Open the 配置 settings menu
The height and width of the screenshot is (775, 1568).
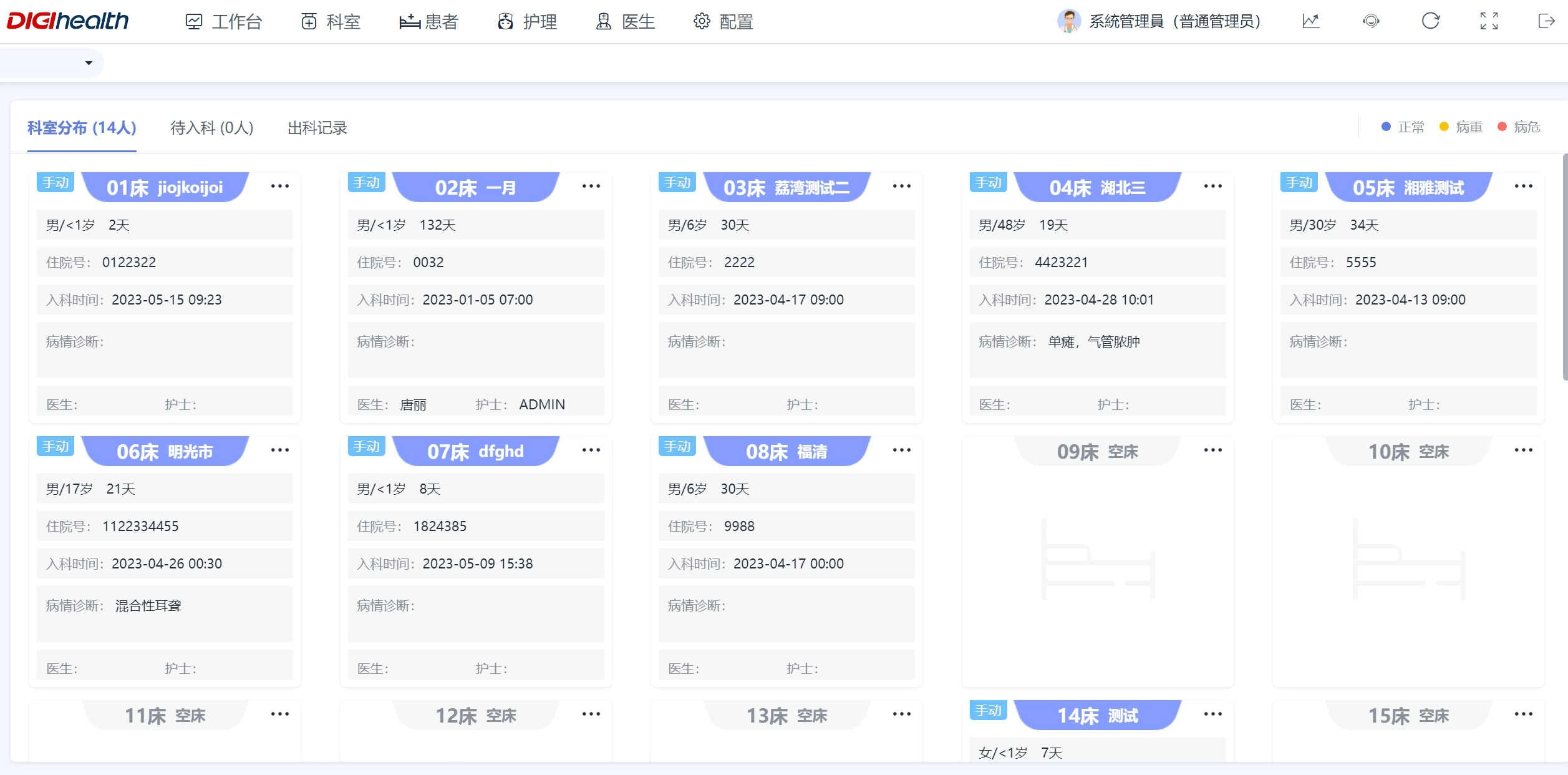click(x=724, y=22)
